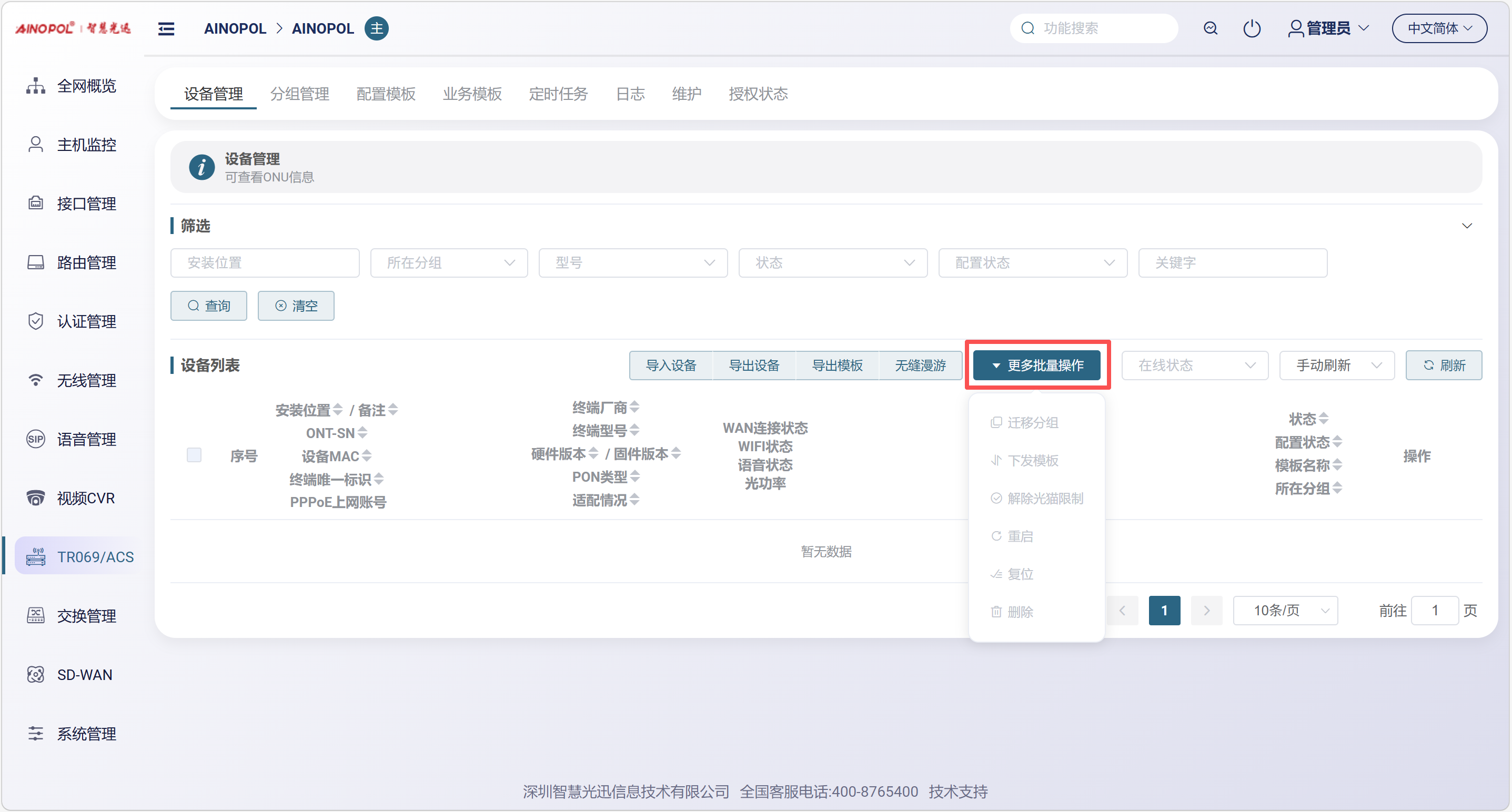Click the 设备管理 info icon
The image size is (1512, 812).
[201, 167]
